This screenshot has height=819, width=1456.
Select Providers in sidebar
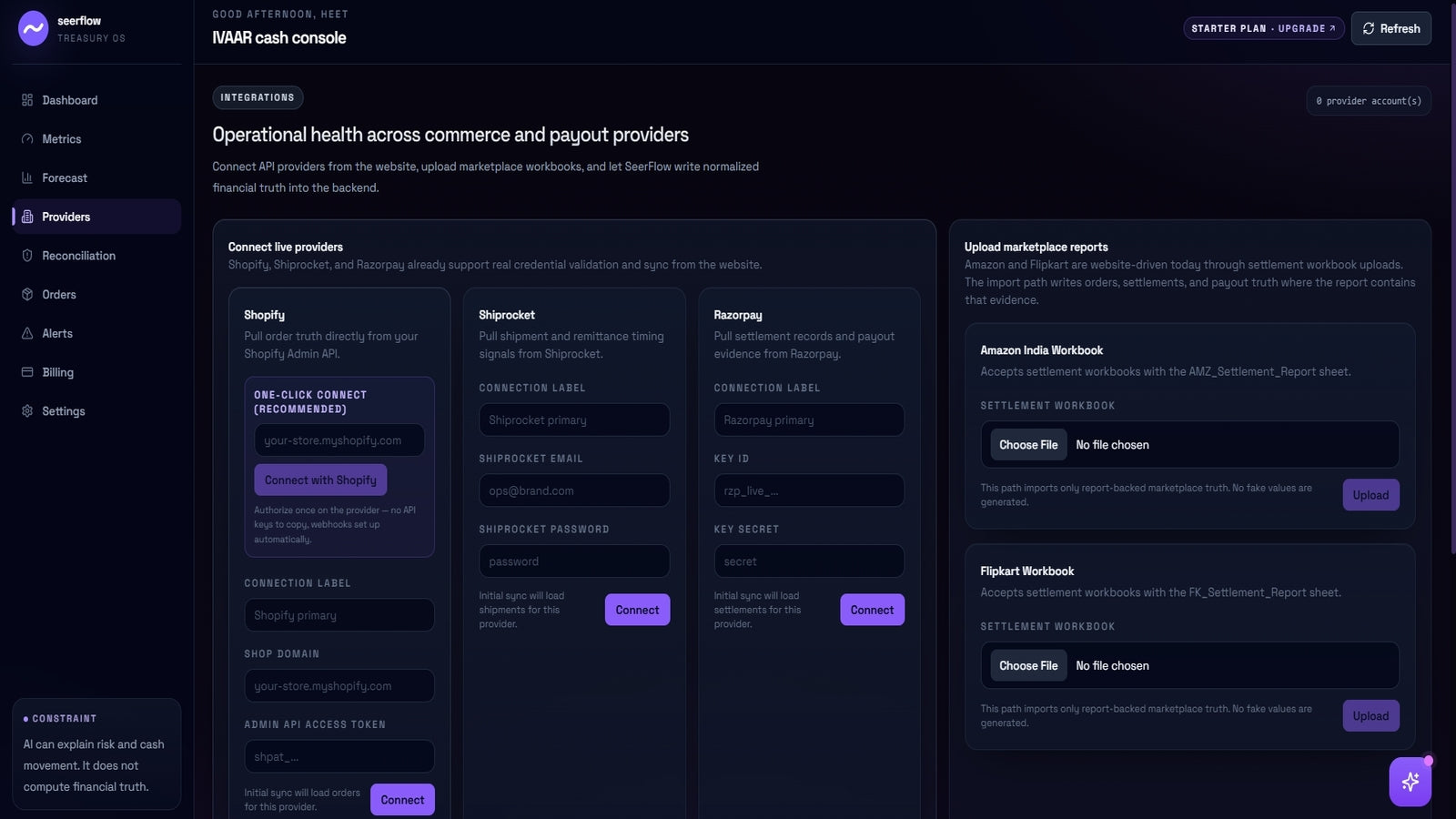(96, 217)
